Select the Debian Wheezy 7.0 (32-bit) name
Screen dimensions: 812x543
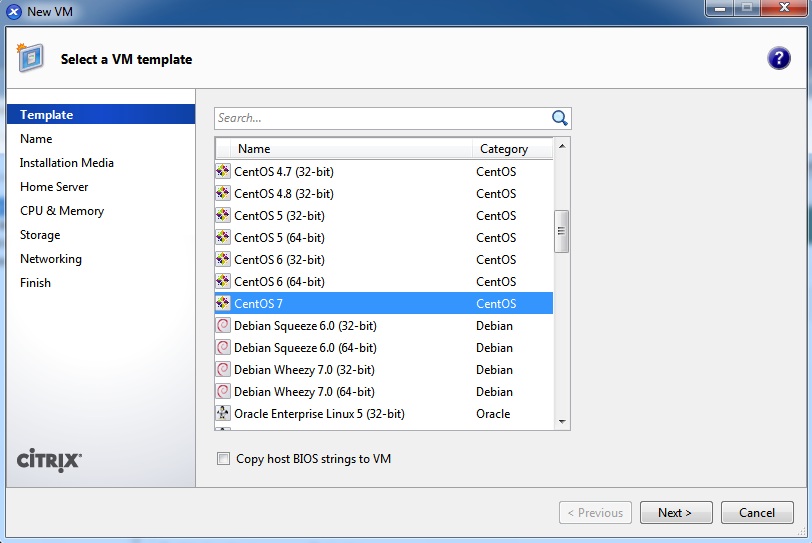(304, 370)
